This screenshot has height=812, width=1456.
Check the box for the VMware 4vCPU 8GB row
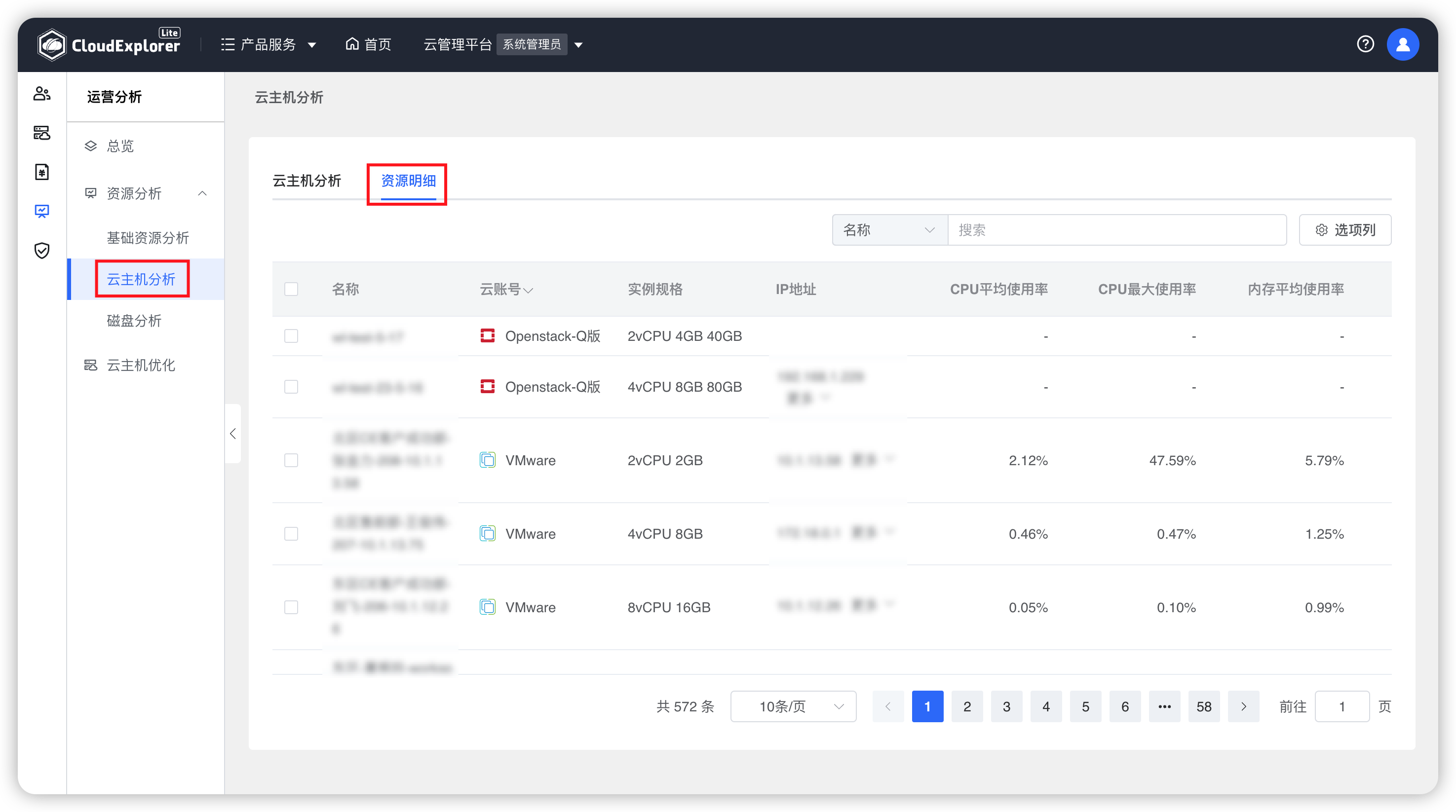point(291,533)
